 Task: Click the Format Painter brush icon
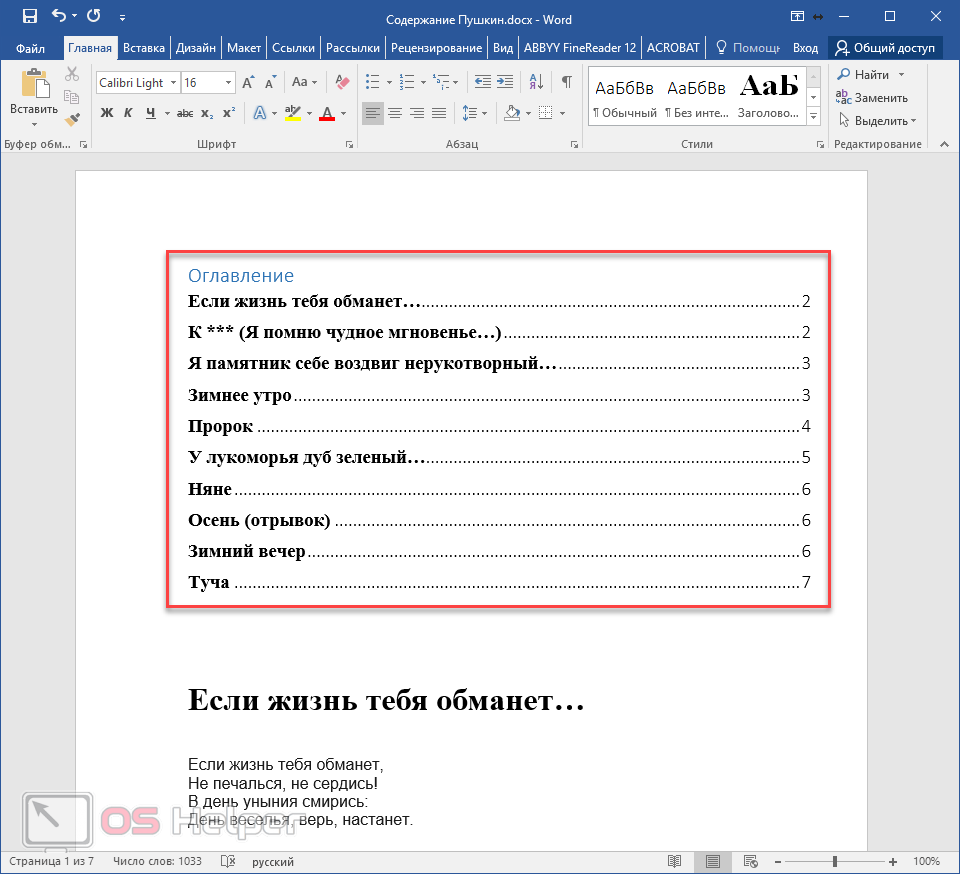(72, 119)
